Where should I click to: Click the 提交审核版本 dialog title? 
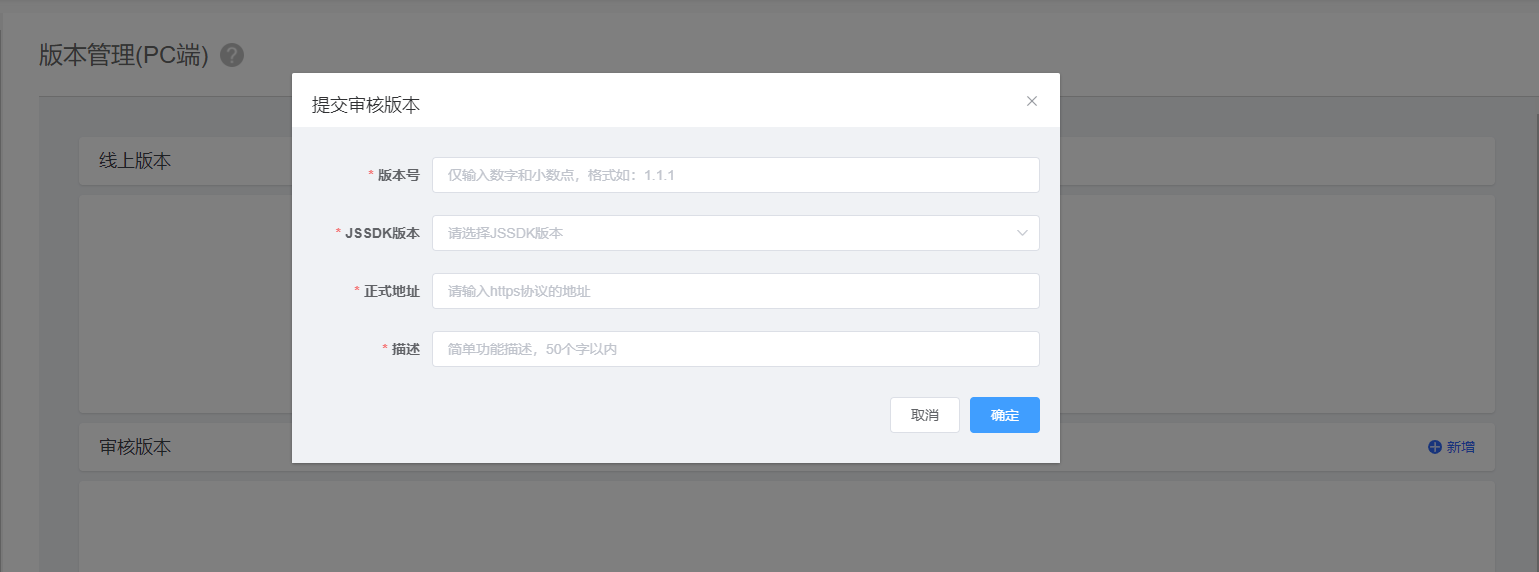coord(366,105)
